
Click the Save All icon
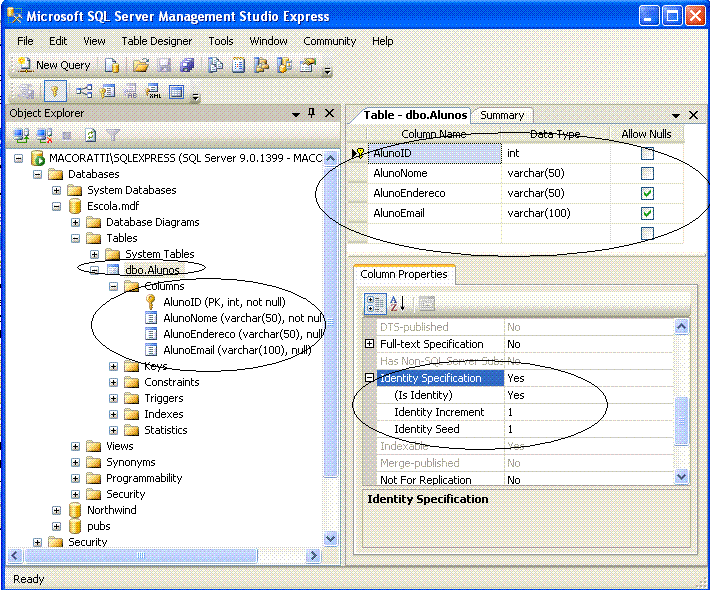187,66
